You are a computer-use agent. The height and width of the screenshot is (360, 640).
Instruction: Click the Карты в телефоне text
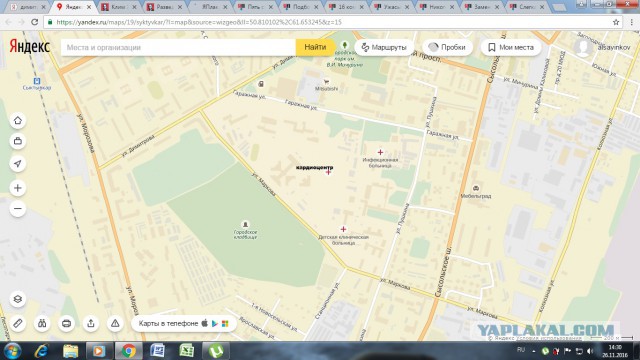[x=168, y=324]
